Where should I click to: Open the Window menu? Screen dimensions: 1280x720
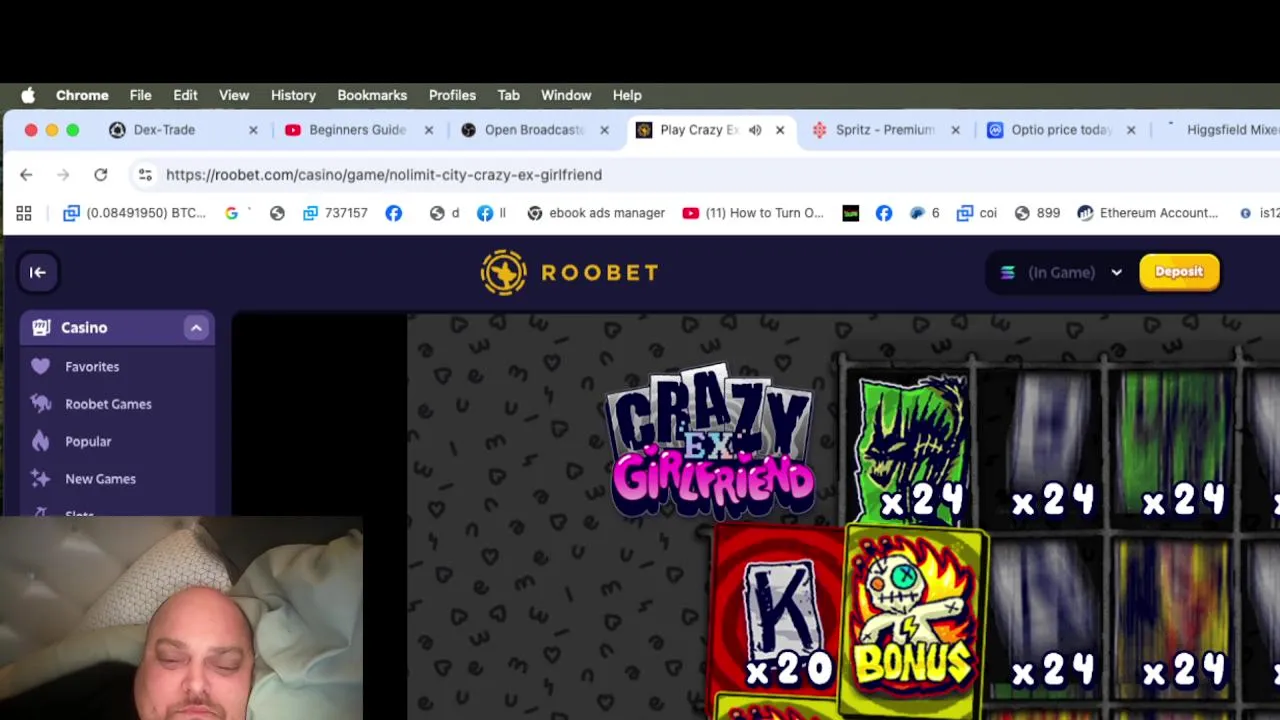pos(566,95)
